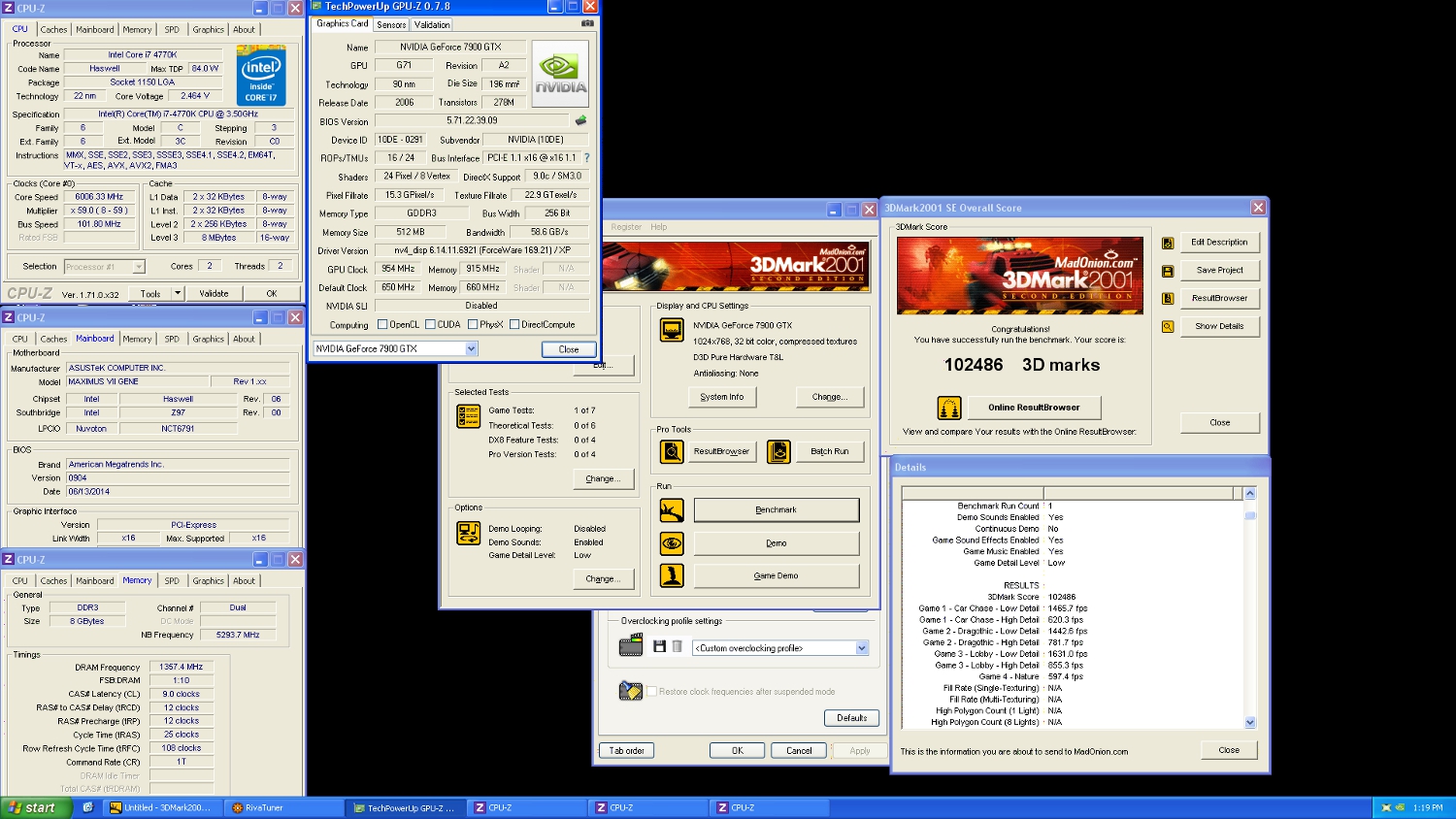Click the eye icon beside Demo
The image size is (1456, 819).
672,543
